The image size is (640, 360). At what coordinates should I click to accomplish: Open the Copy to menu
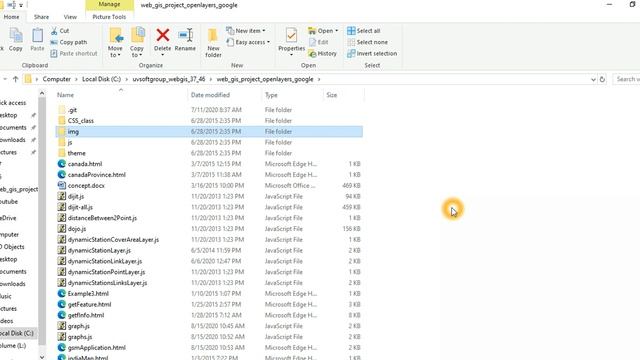point(137,42)
